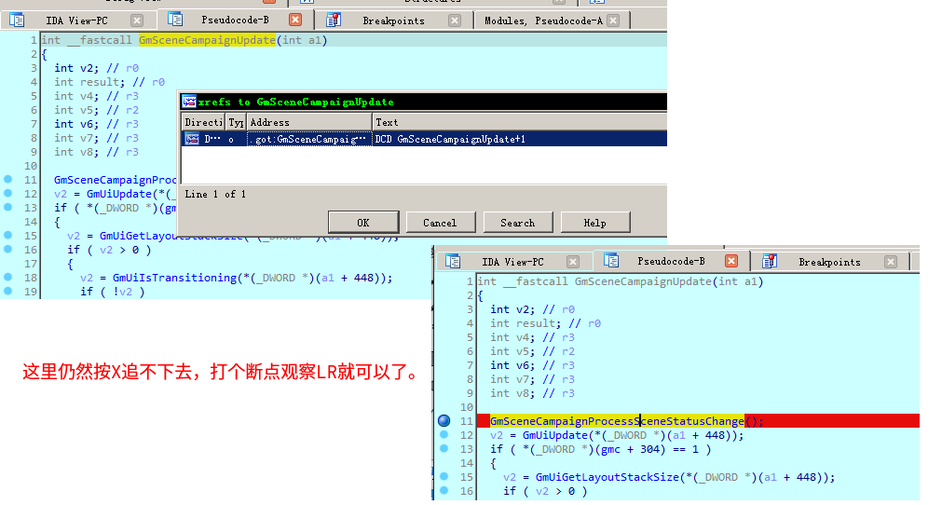Toggle breakpoint dot on line 16 in upper window
This screenshot has width=942, height=505.
[x=8, y=249]
